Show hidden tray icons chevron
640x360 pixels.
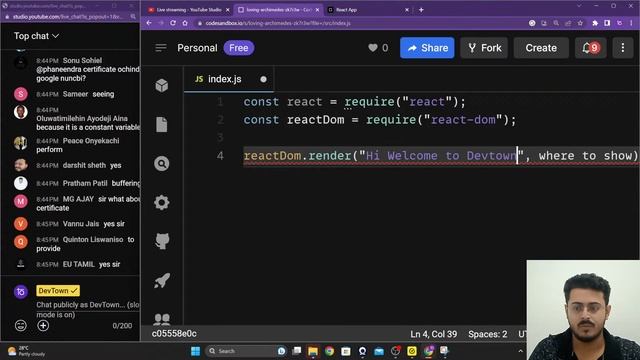[520, 351]
